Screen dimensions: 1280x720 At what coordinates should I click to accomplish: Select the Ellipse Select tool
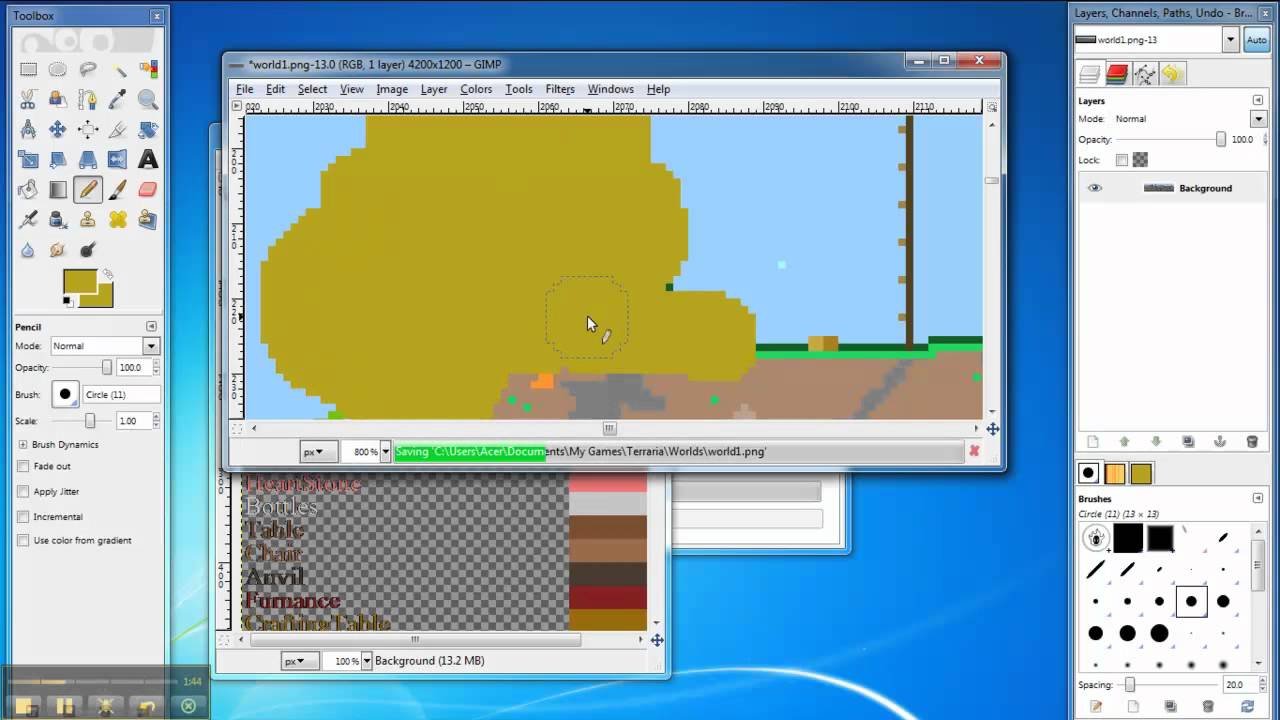click(x=58, y=70)
